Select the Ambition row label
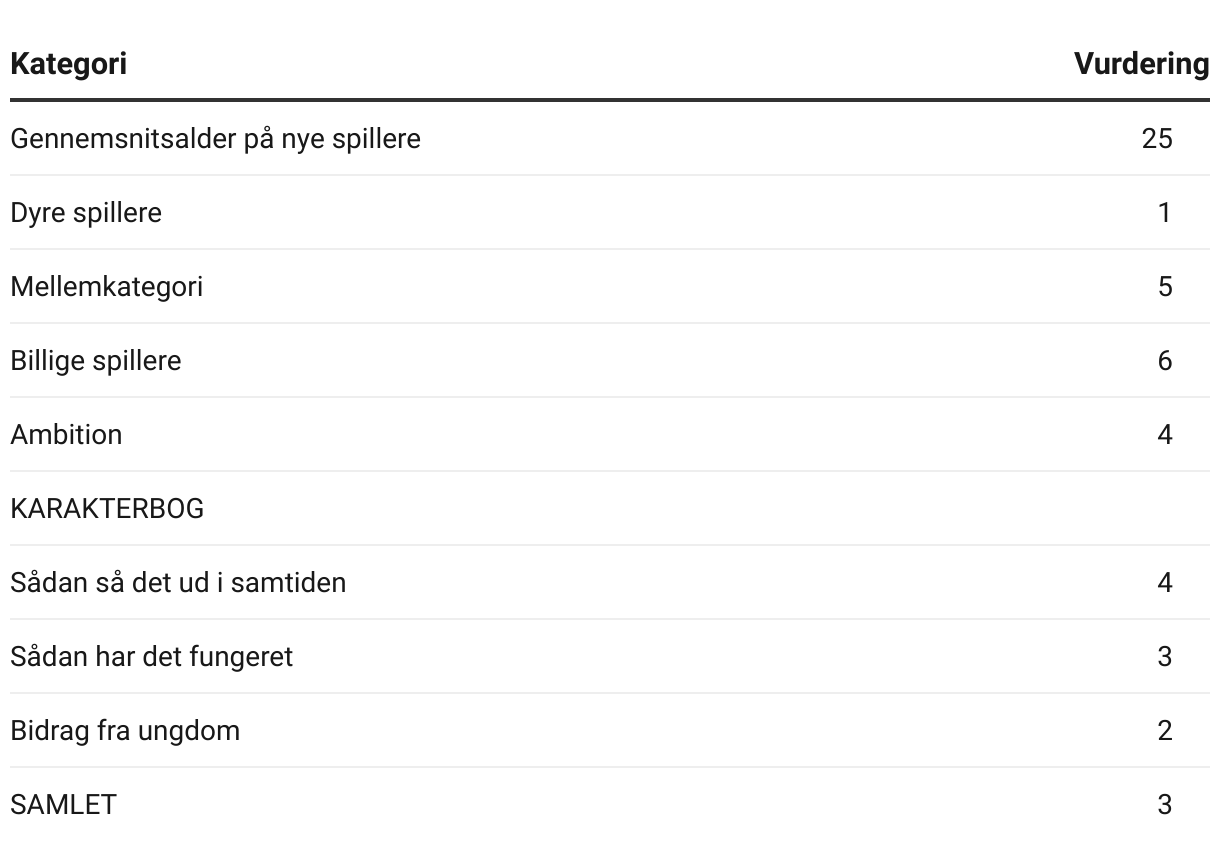The height and width of the screenshot is (850, 1220). click(66, 435)
